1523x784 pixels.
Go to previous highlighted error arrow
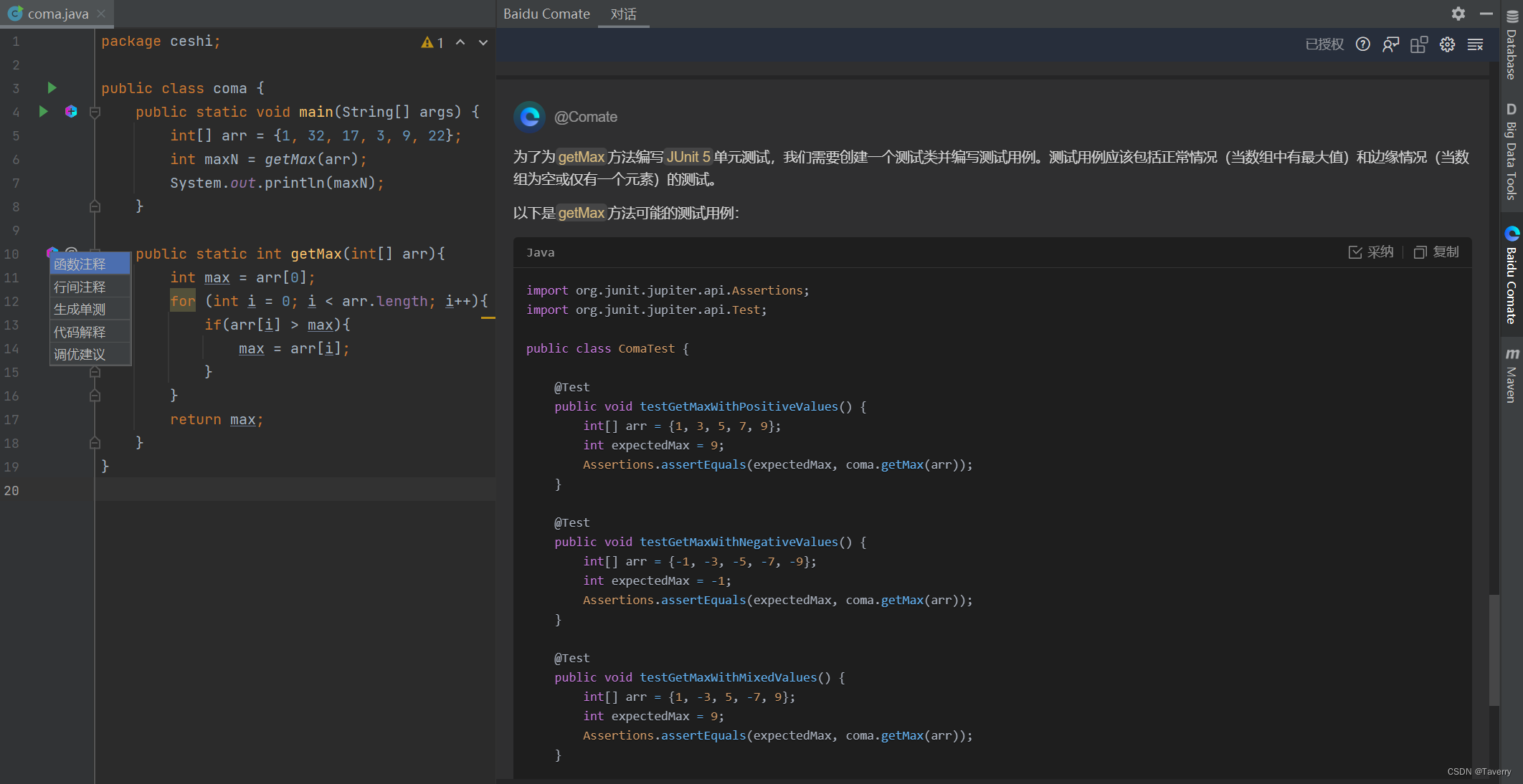point(460,42)
